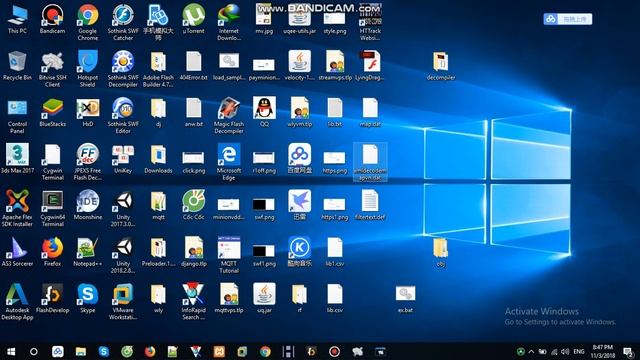Select the decompiler folder icon
640x360 pixels.
[x=441, y=66]
